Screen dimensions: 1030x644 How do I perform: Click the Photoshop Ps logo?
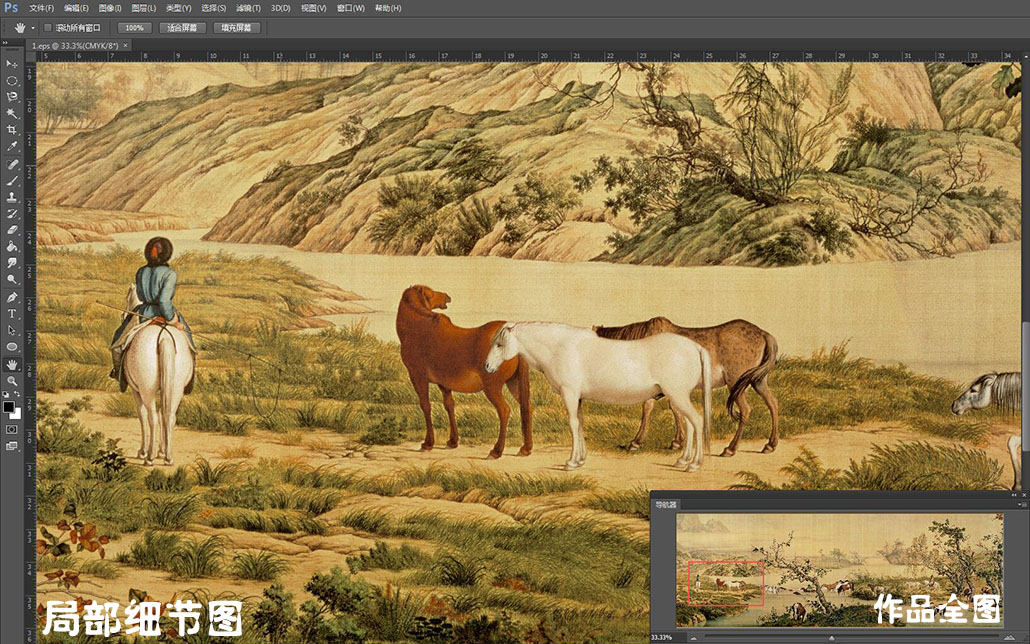[11, 8]
